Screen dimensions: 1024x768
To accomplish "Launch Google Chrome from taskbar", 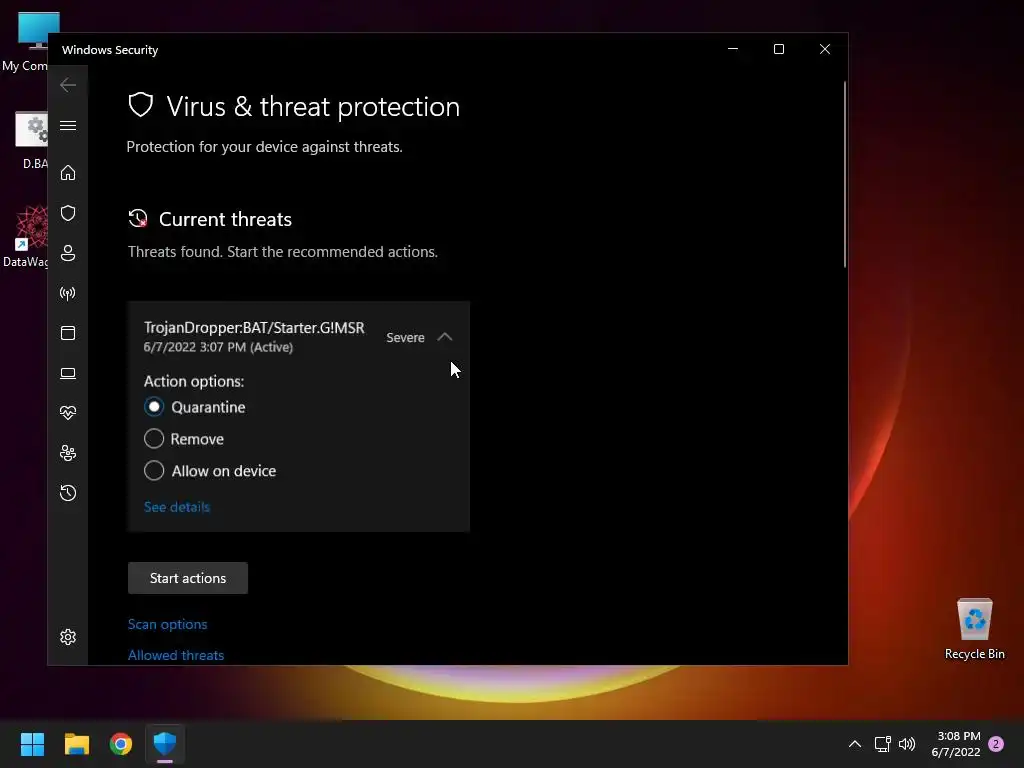I will [x=121, y=744].
